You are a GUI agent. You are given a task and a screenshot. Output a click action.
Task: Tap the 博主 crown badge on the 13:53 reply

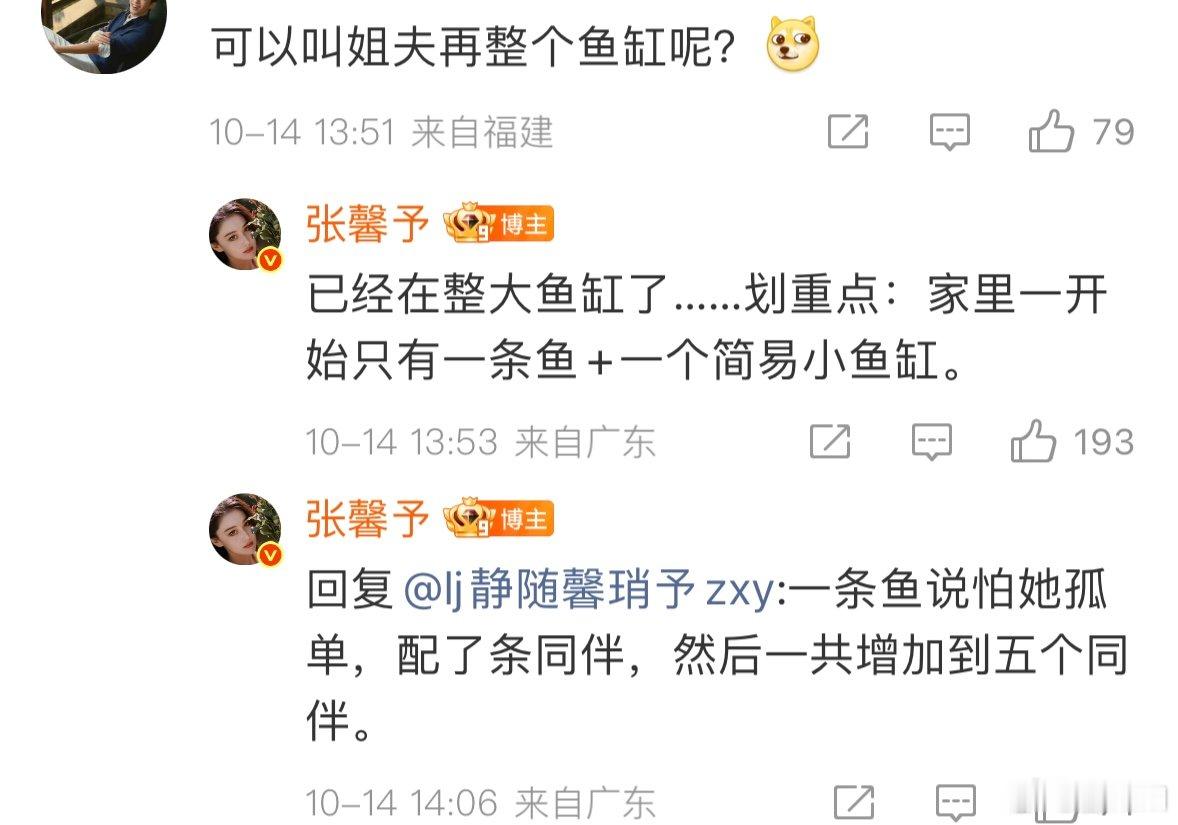[499, 223]
